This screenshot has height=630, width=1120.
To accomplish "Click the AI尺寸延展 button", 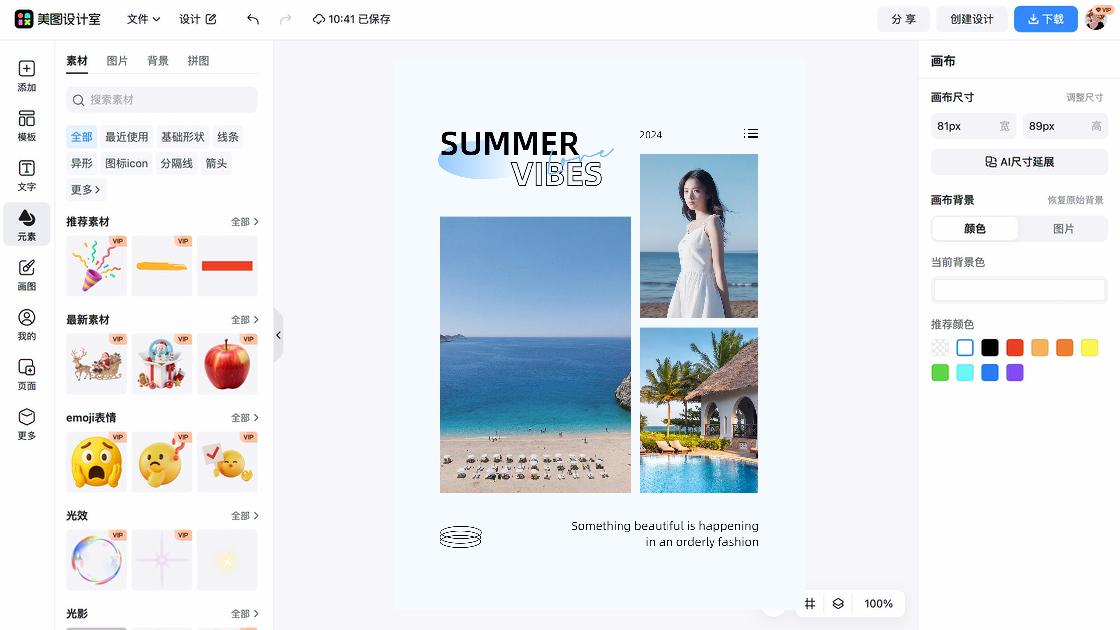I will click(1019, 162).
